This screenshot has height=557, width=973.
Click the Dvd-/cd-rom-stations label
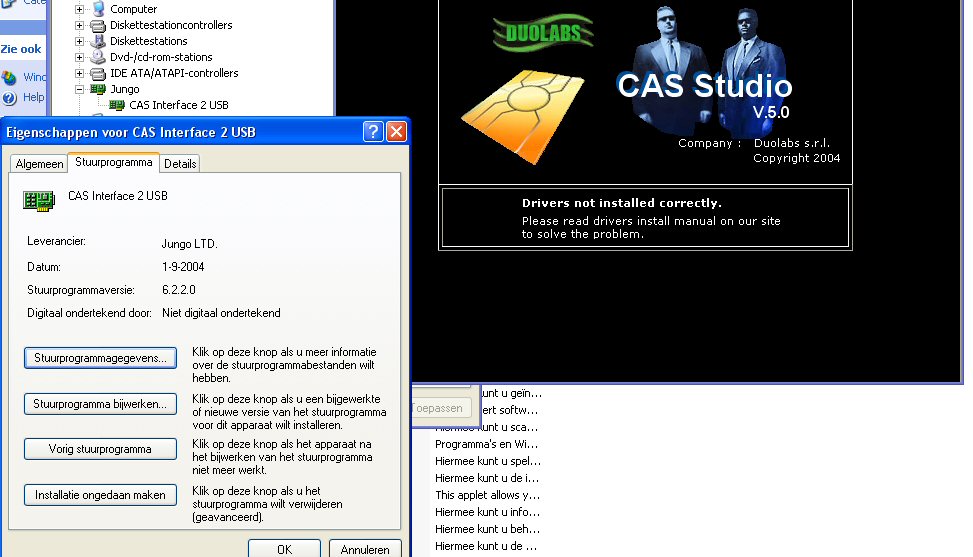point(161,57)
